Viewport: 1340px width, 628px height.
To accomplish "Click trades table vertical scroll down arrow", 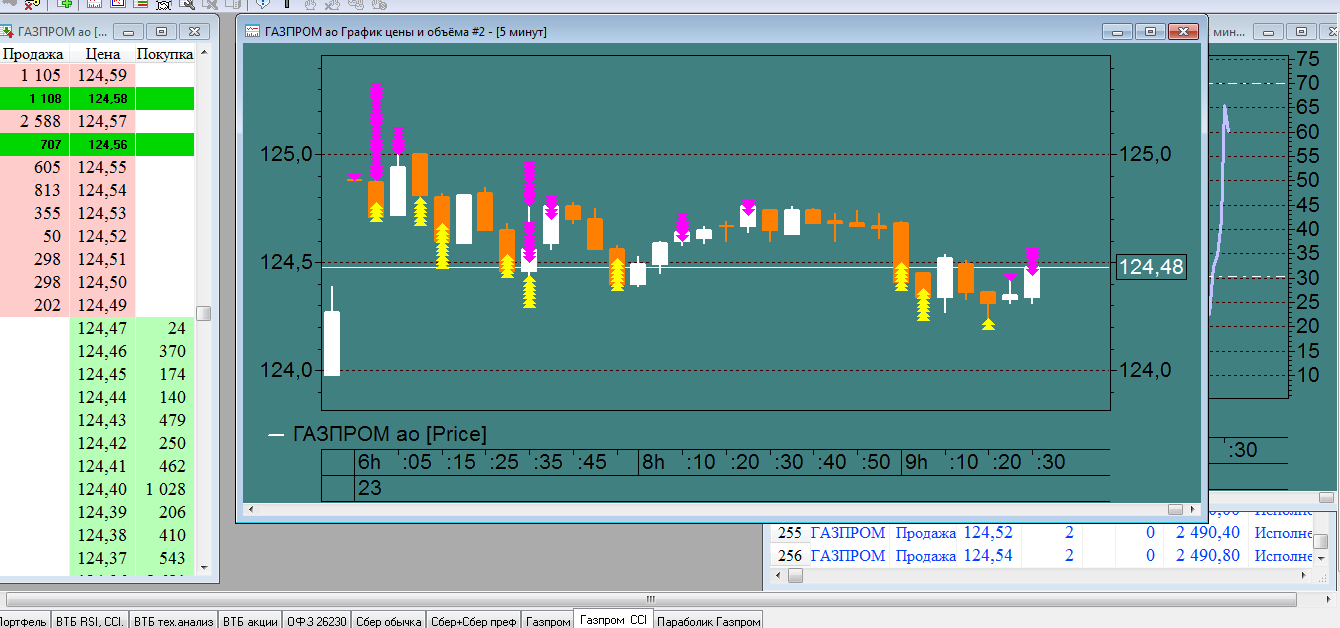I will click(1322, 559).
